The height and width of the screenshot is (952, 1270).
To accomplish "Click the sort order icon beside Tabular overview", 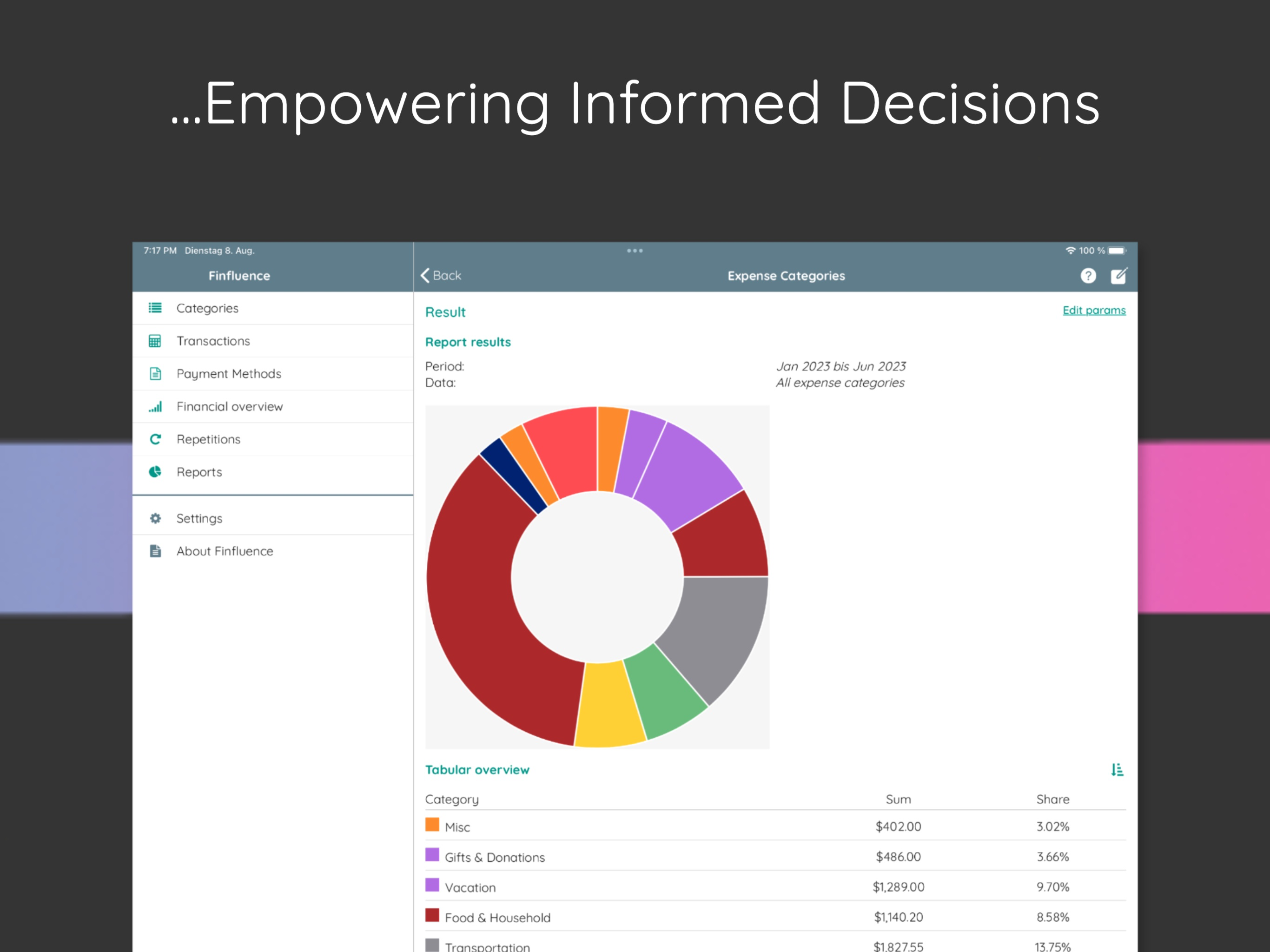I will tap(1117, 770).
